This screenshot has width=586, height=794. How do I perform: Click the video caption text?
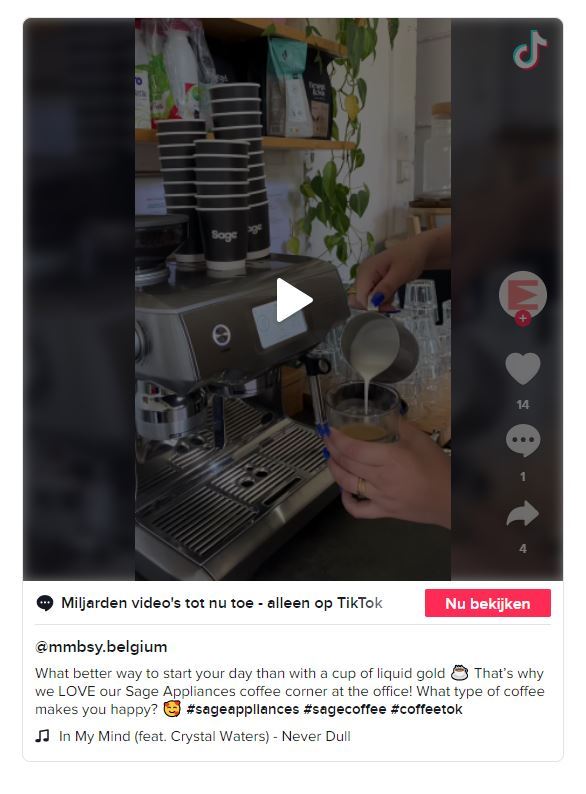pyautogui.click(x=290, y=691)
